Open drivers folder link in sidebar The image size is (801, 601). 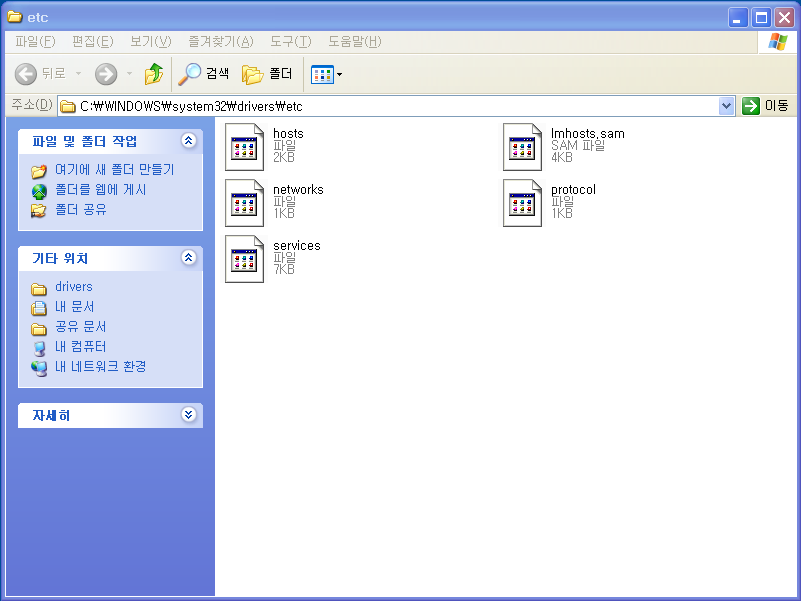(74, 287)
